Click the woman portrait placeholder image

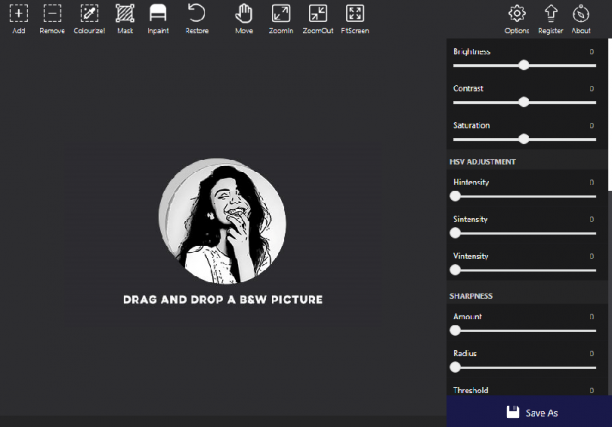tap(222, 221)
